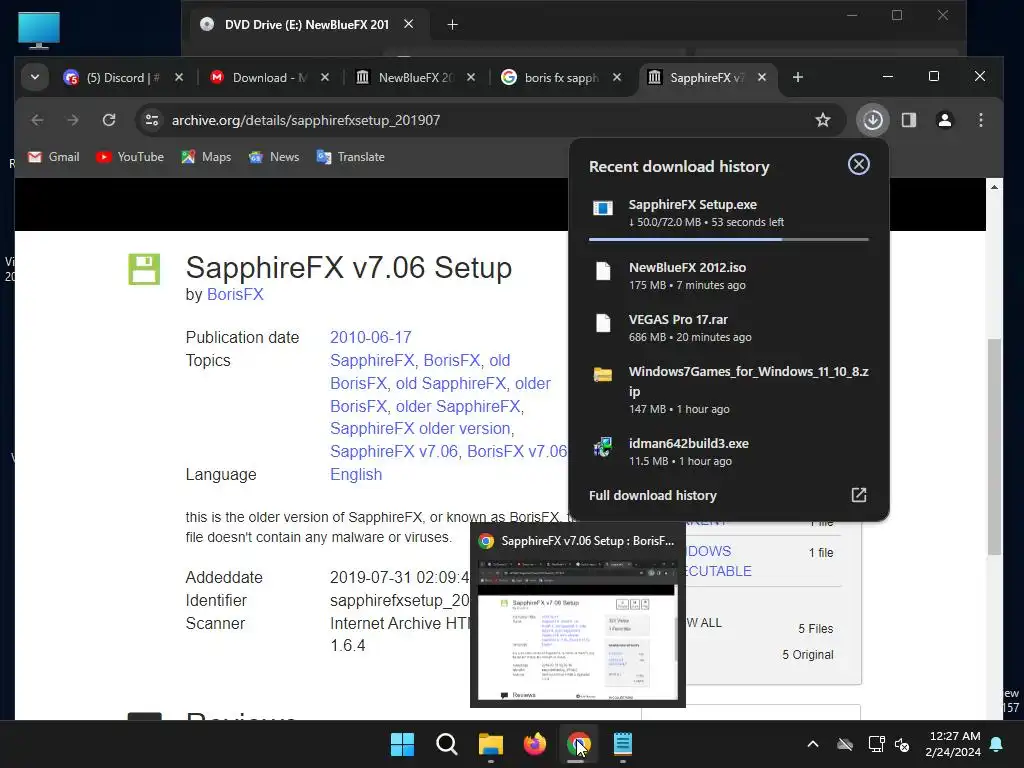Open Notepad app in taskbar

622,744
